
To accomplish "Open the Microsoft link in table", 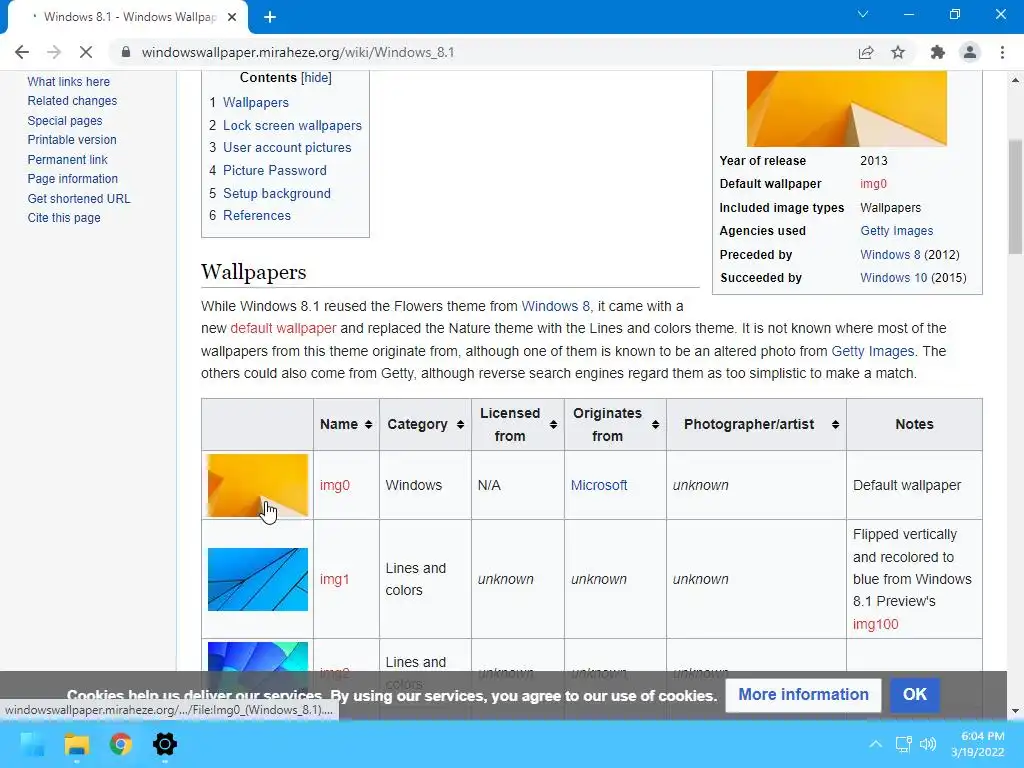I will pos(599,485).
